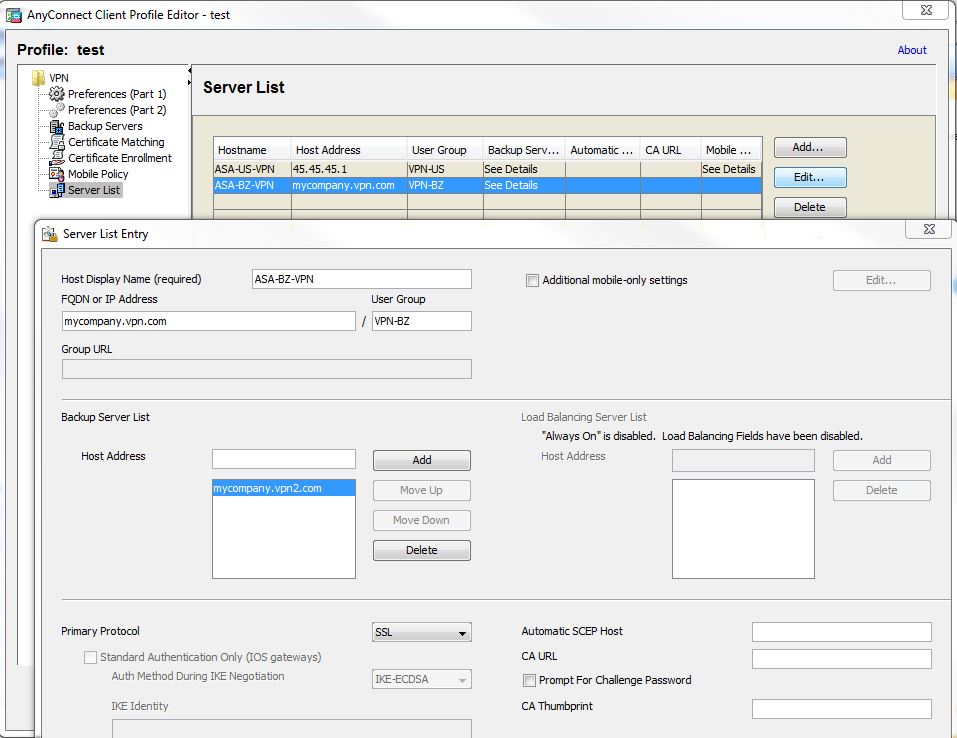Open the IKE-ECDSA auth method dropdown
957x738 pixels.
pos(422,679)
